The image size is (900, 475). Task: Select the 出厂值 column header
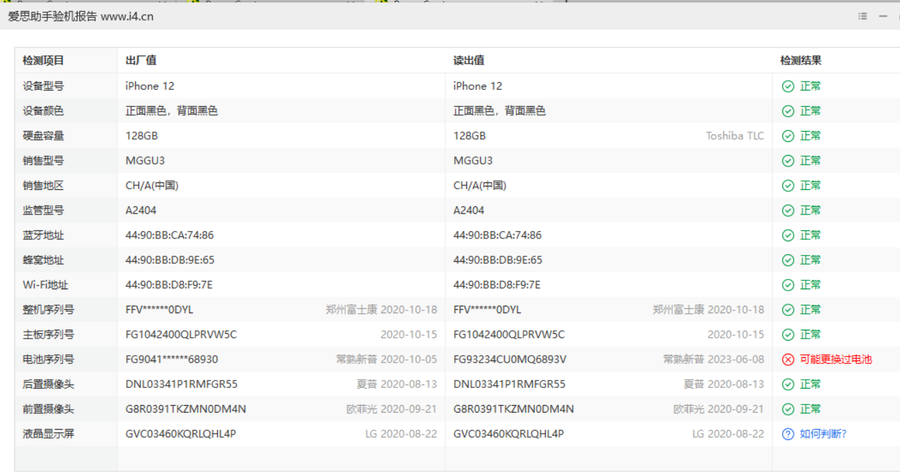141,61
